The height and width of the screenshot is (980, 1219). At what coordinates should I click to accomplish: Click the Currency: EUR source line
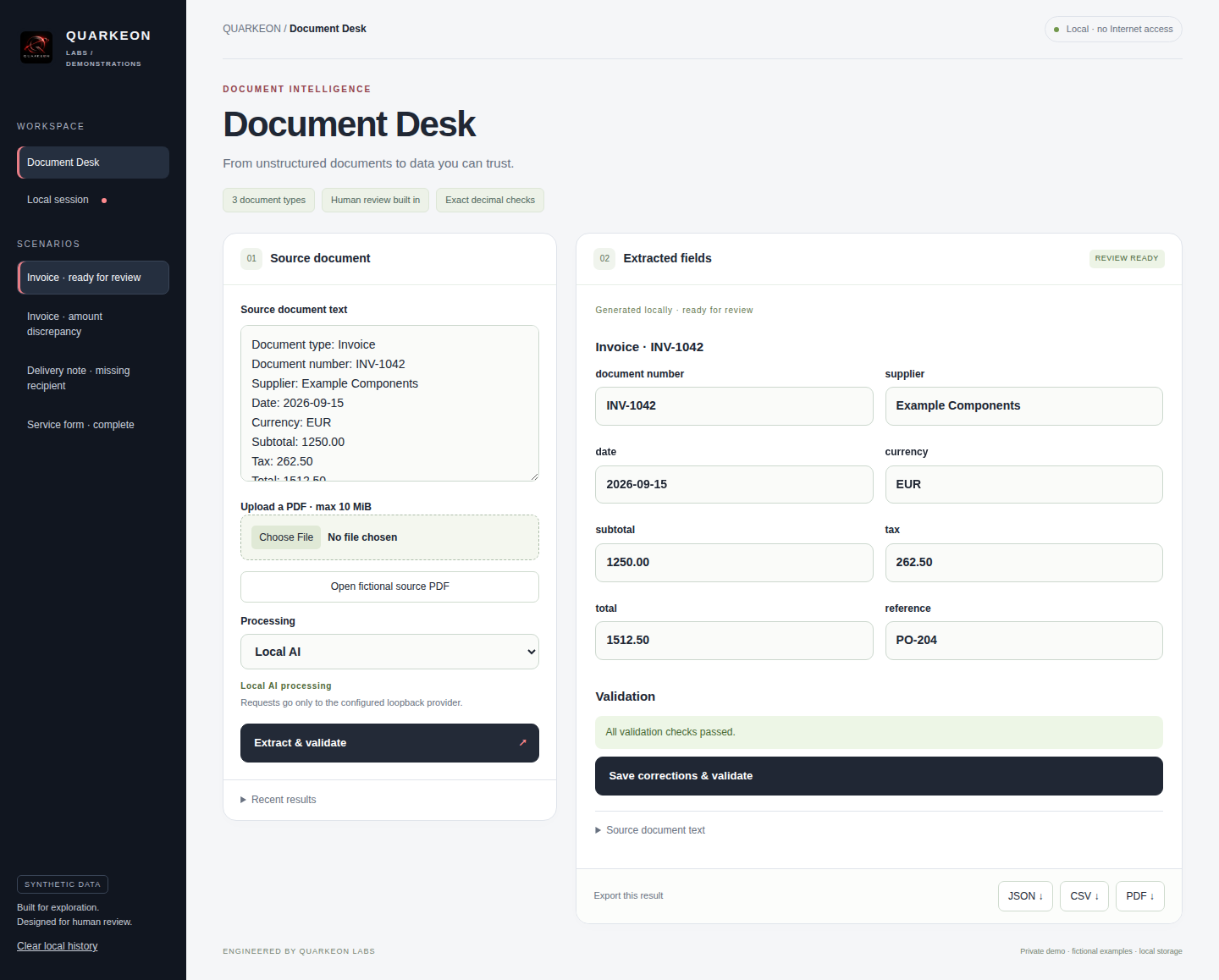291,422
